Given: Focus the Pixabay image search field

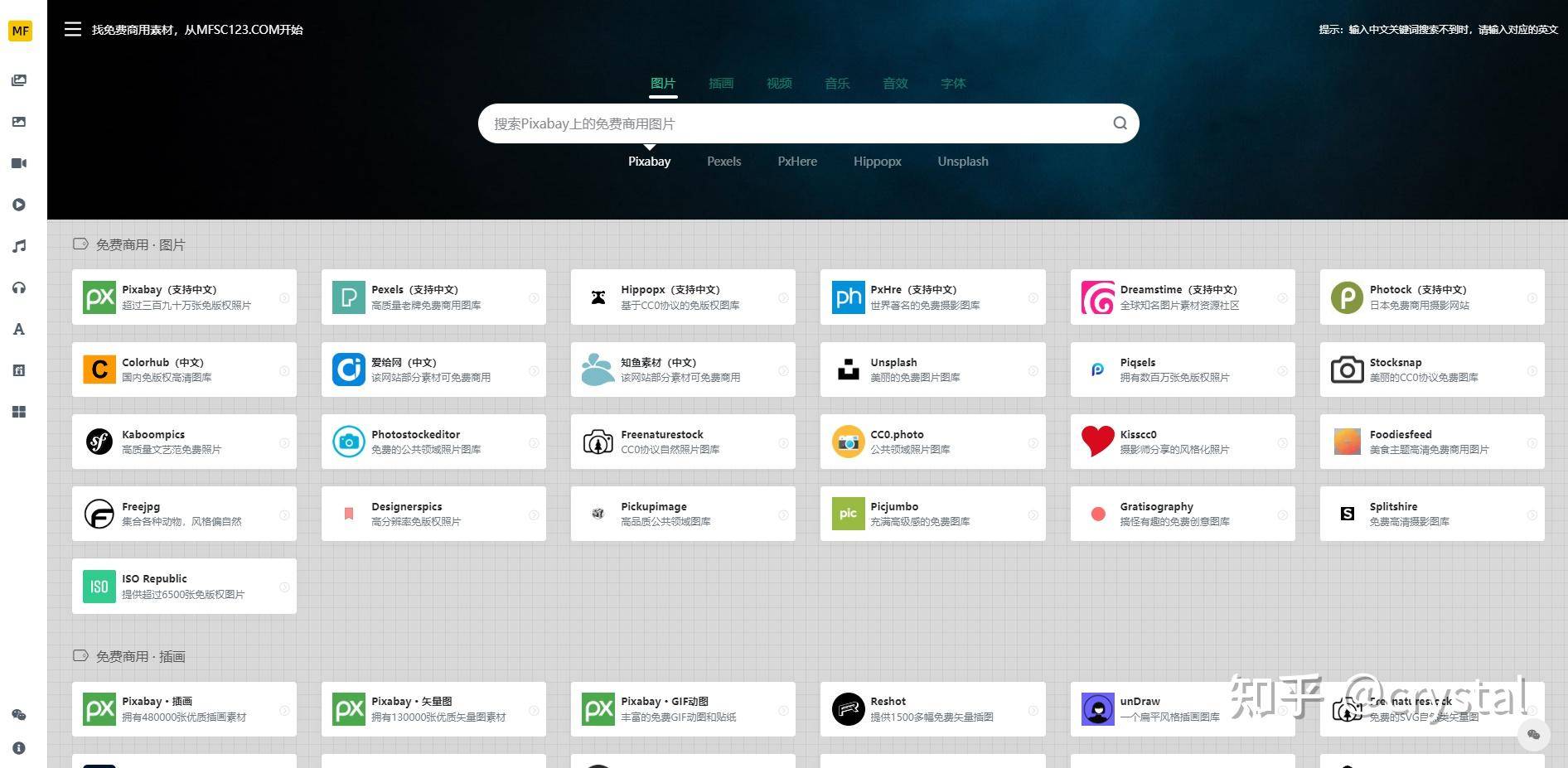Looking at the screenshot, I should [808, 123].
